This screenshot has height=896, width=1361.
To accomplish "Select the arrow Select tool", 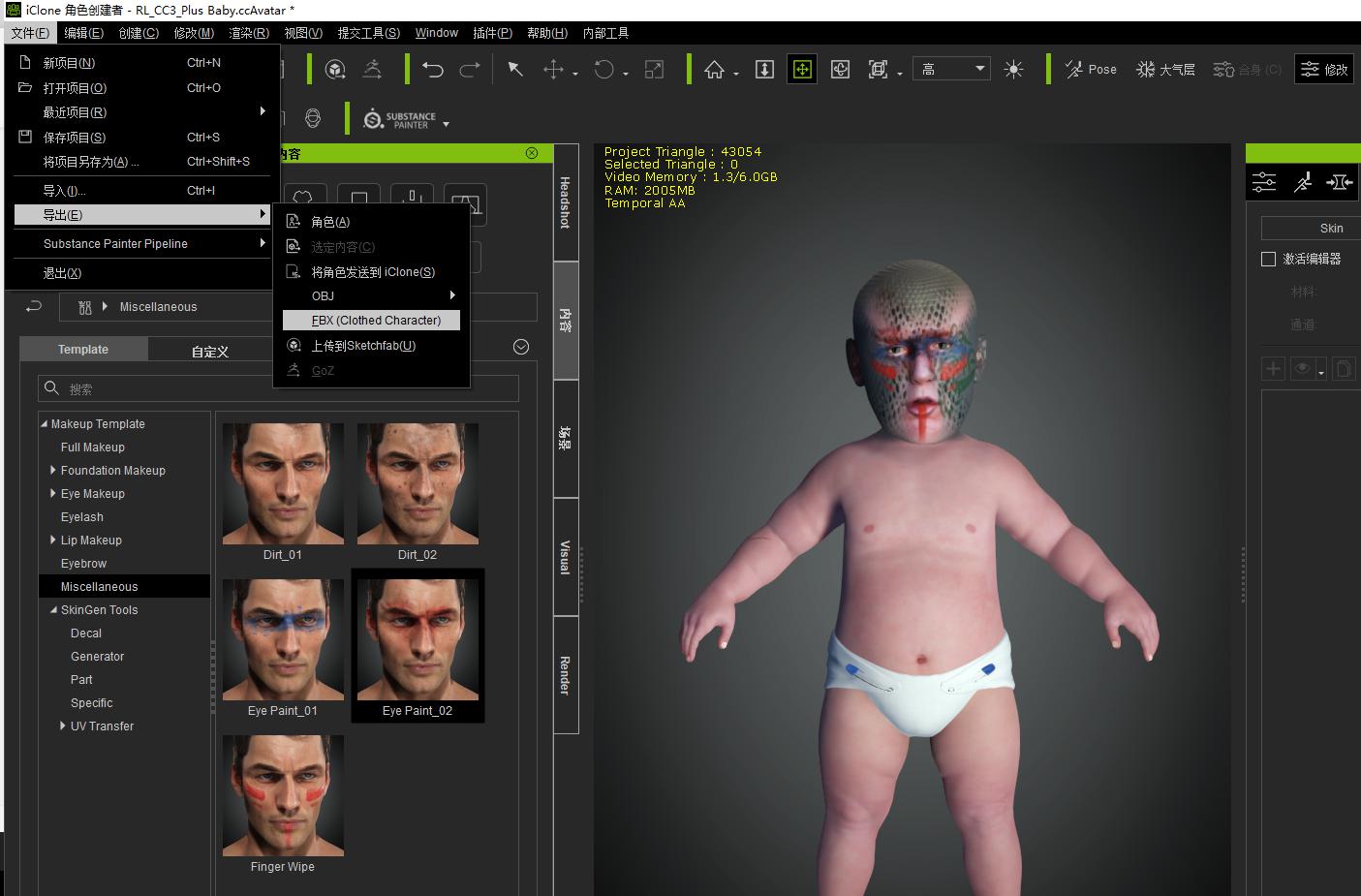I will click(x=515, y=70).
